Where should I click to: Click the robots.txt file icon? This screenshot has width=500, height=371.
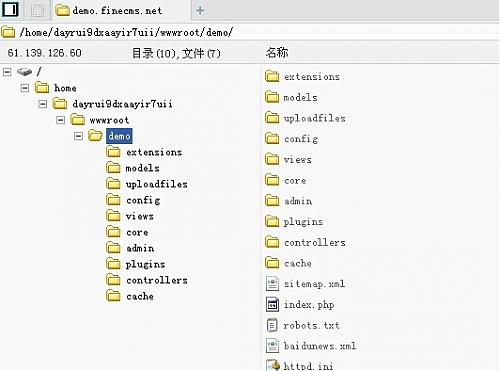(272, 325)
